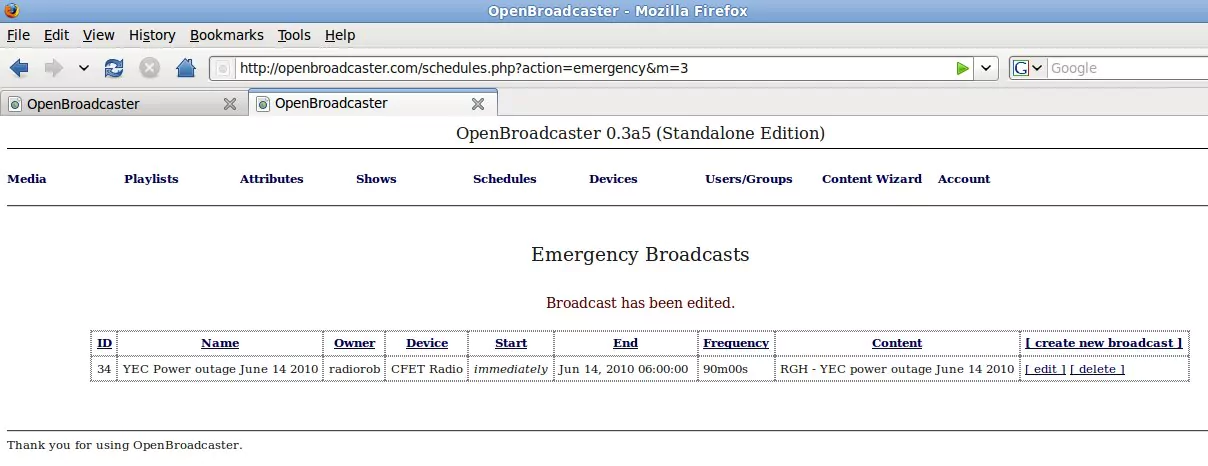
Task: Open the Help menu
Action: click(340, 35)
